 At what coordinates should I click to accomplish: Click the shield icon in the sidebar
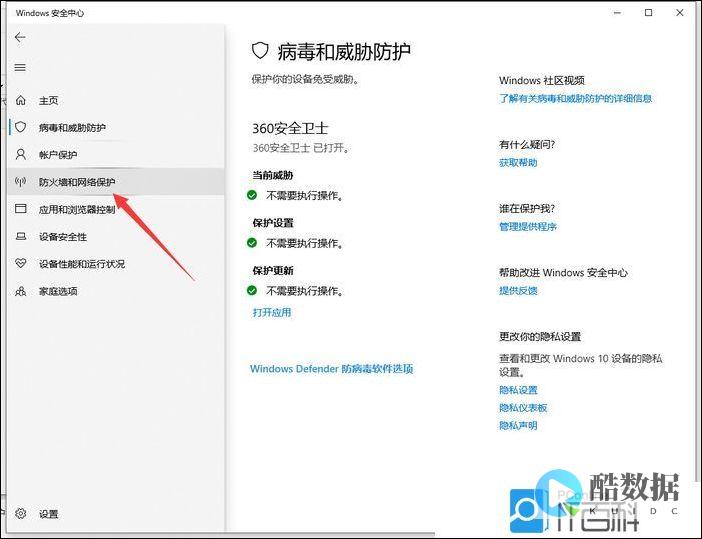coord(21,127)
